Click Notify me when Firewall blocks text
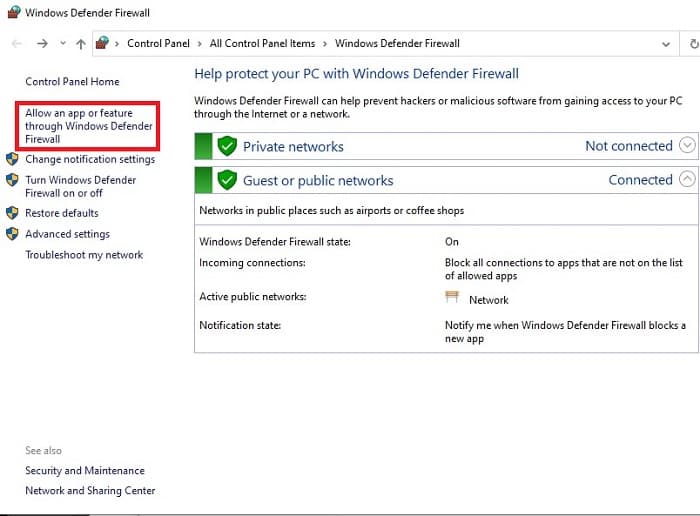The width and height of the screenshot is (700, 516). tap(565, 332)
